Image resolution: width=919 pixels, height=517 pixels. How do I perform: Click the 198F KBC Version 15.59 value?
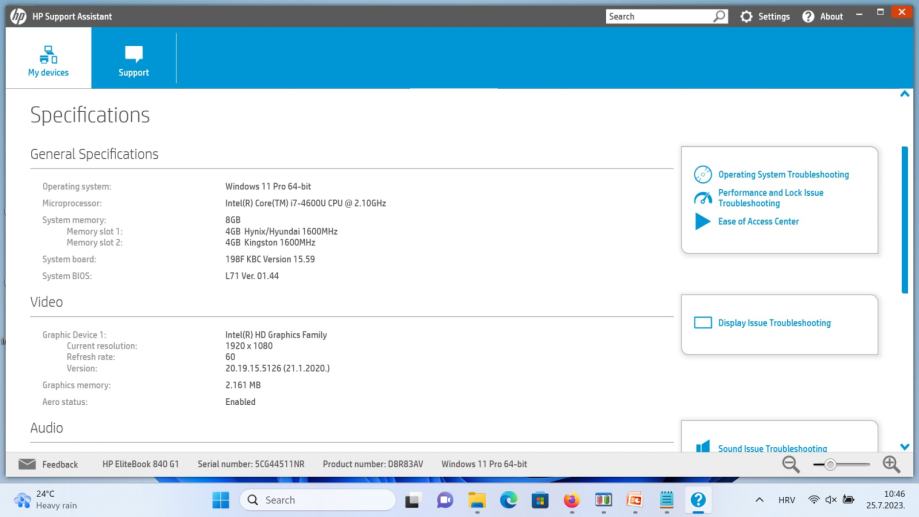click(x=270, y=259)
